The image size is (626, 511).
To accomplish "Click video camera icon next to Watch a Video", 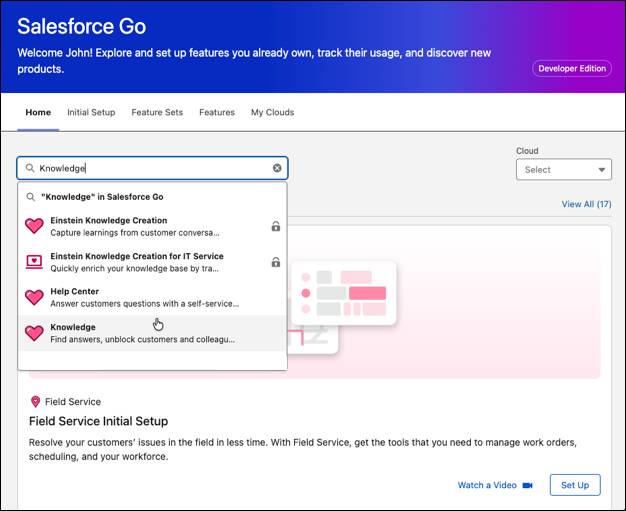I will [527, 485].
